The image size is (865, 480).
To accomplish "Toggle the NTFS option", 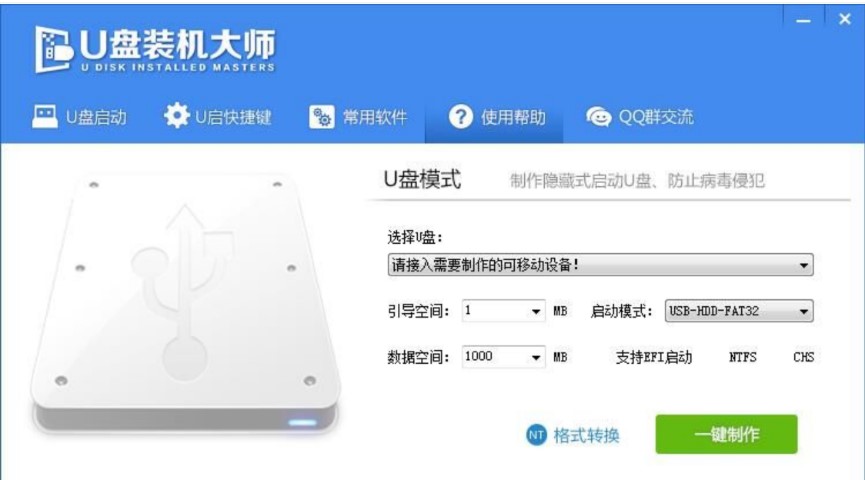I will pos(743,358).
